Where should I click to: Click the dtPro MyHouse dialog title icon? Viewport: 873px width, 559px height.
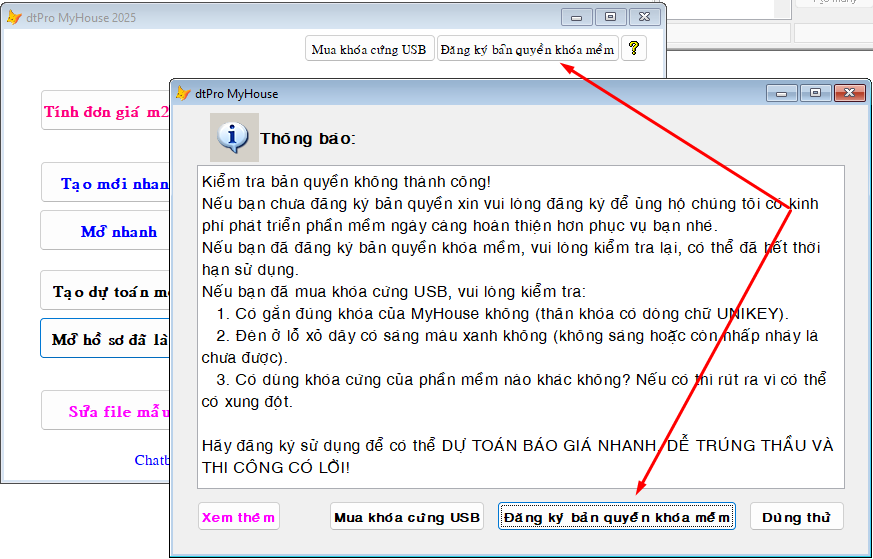click(183, 93)
